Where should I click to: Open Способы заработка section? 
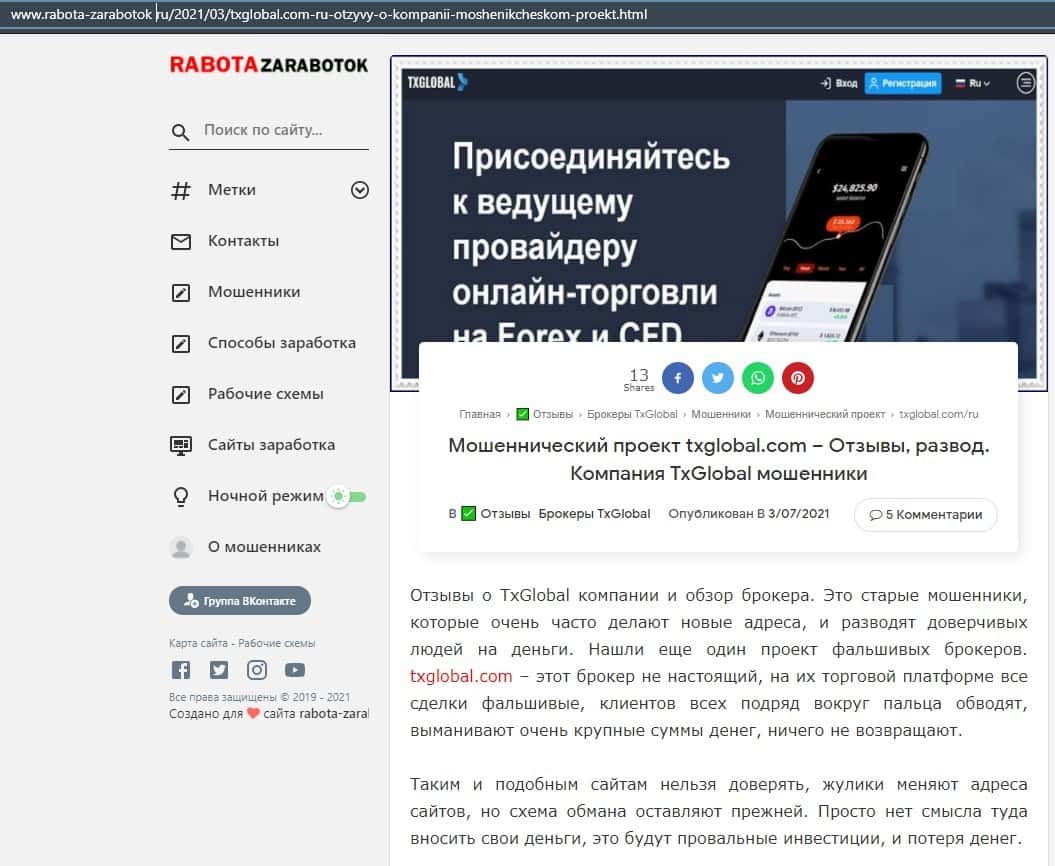[281, 343]
